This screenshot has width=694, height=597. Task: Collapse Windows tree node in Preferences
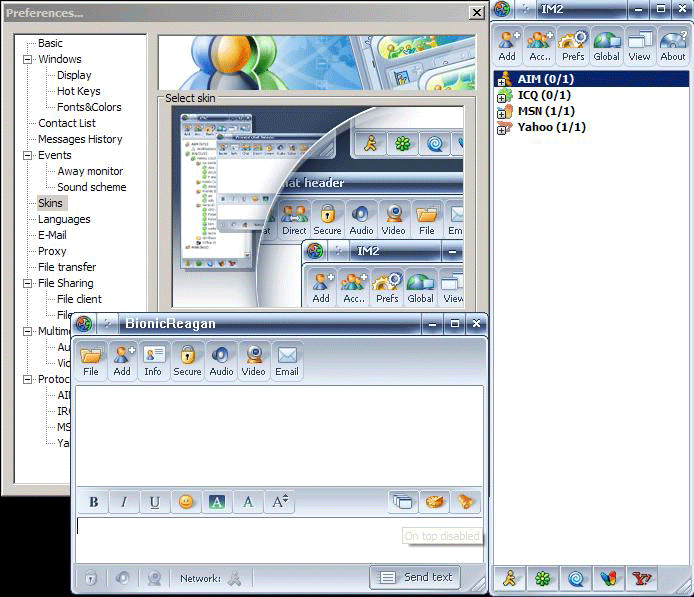pyautogui.click(x=27, y=59)
